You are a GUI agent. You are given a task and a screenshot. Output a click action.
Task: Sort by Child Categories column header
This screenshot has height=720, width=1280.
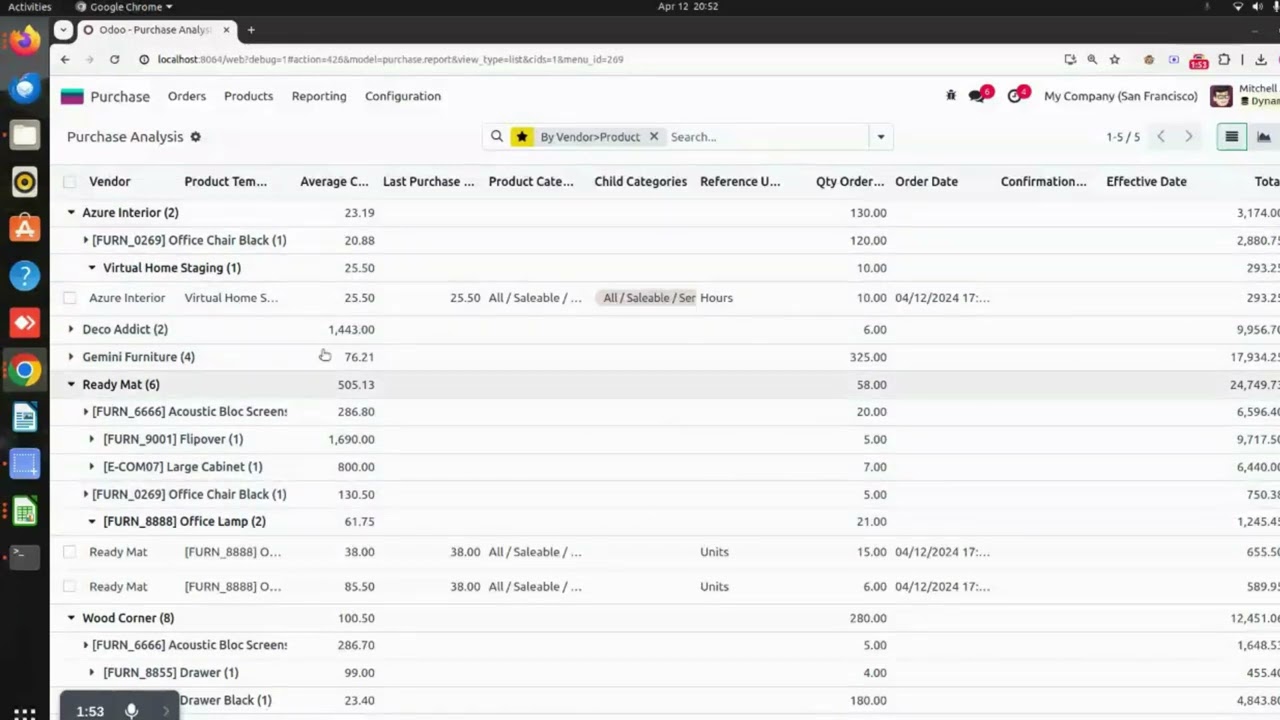[x=641, y=182]
